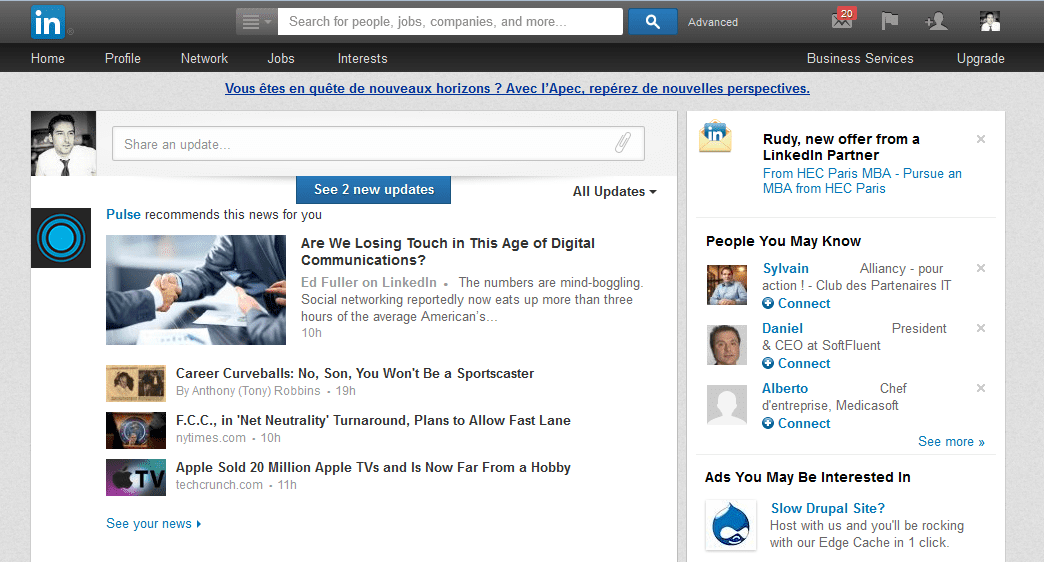Click 'nytimes.com' source text
Viewport: 1044px width, 562px height.
coord(210,438)
